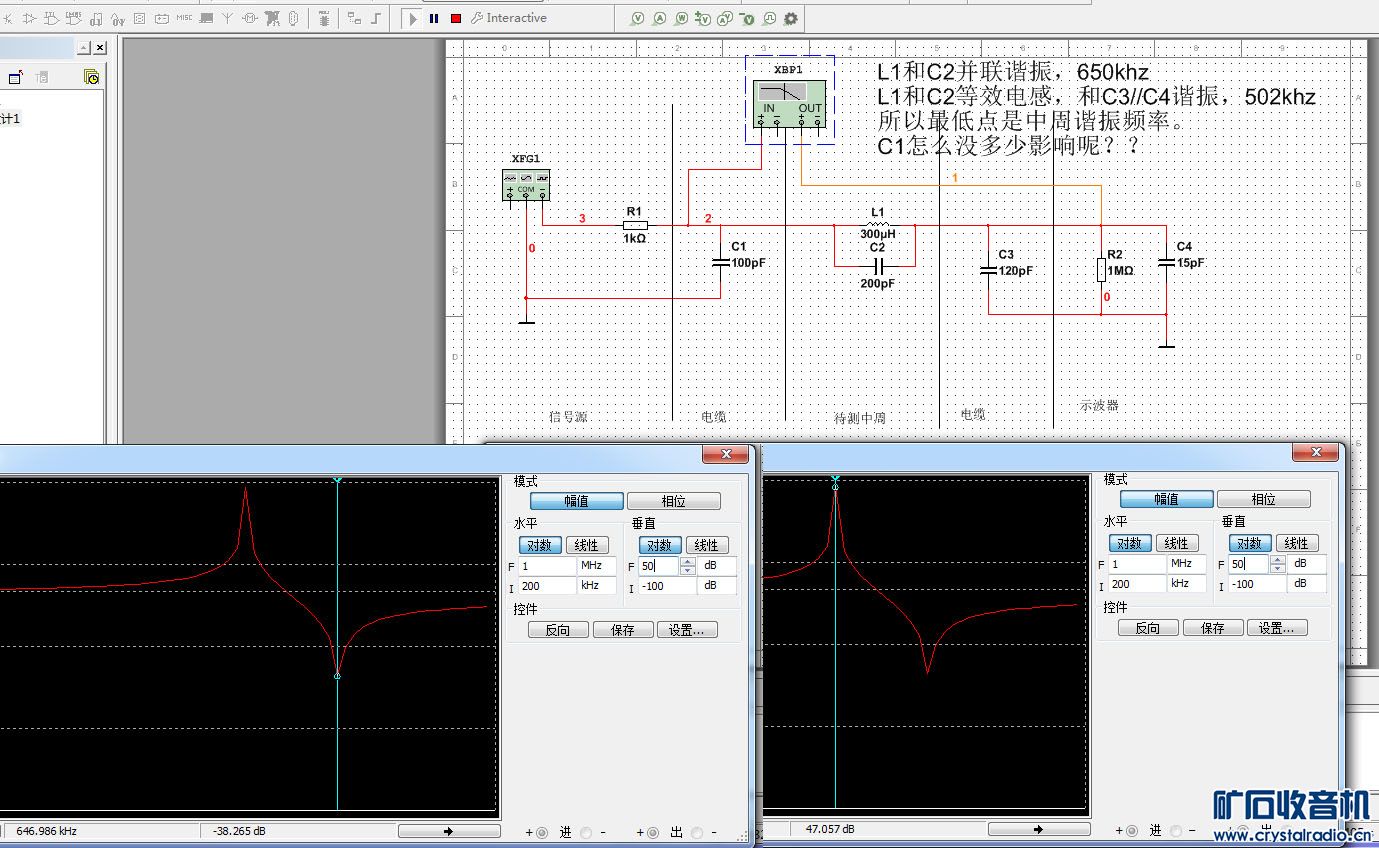This screenshot has height=848, width=1379.
Task: Select the 1MΩ resistor R2
Action: click(x=1101, y=269)
